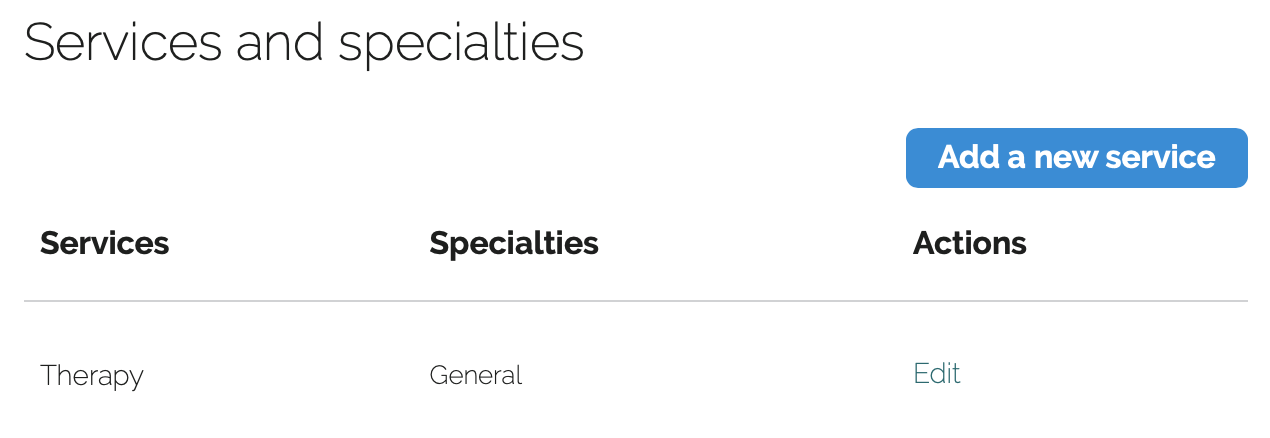Click the Therapy text in the table
This screenshot has height=438, width=1270.
point(92,376)
